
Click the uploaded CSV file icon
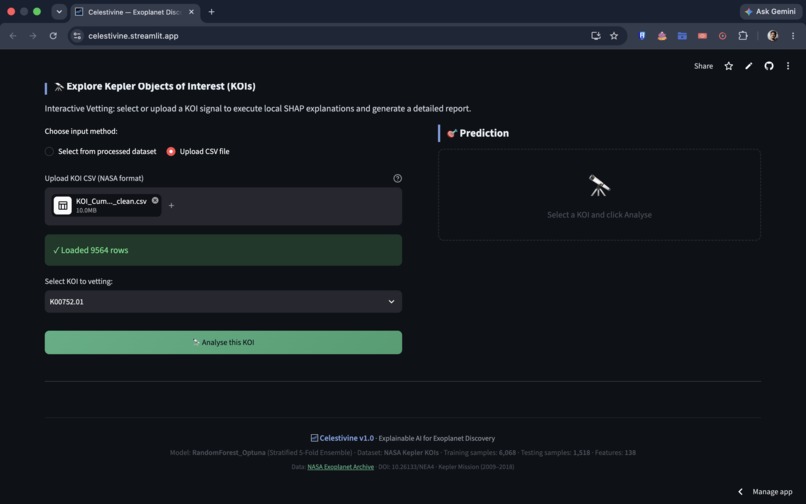(63, 206)
